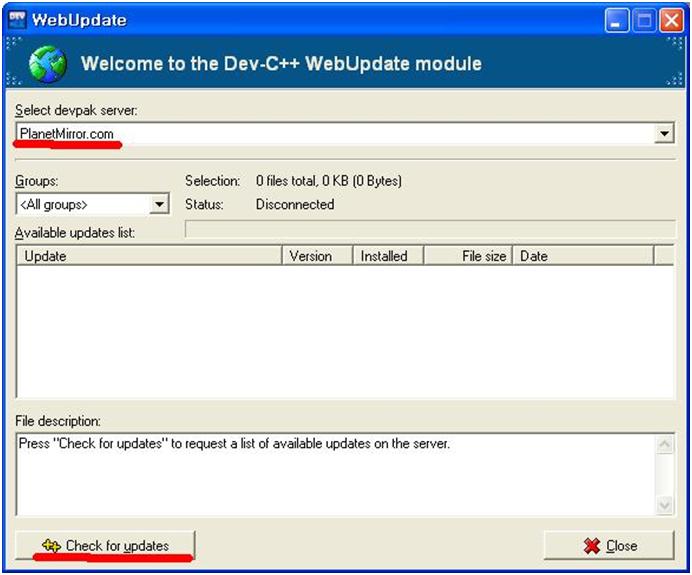Click the file description scrollbar down arrow

tap(664, 504)
